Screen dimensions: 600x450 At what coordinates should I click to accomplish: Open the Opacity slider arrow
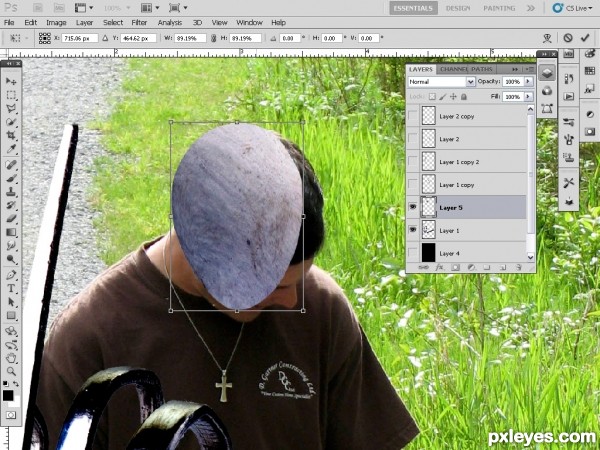tap(528, 82)
